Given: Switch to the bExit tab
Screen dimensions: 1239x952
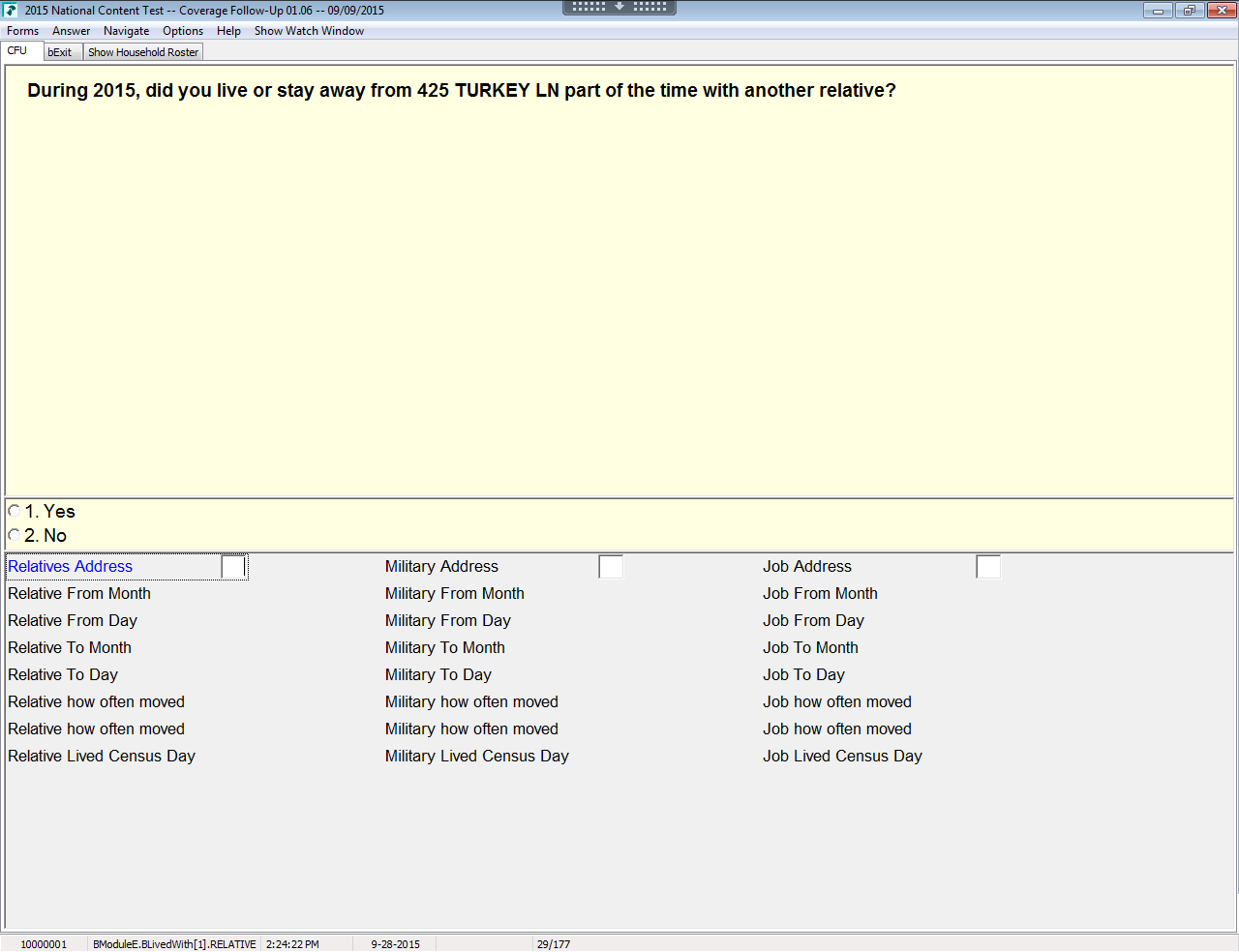Looking at the screenshot, I should (60, 52).
